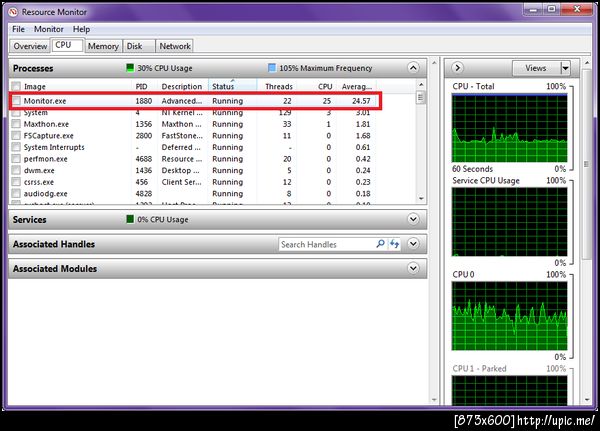Tick the System Interrupts checkbox
Screen dimensions: 600x431
(16, 147)
